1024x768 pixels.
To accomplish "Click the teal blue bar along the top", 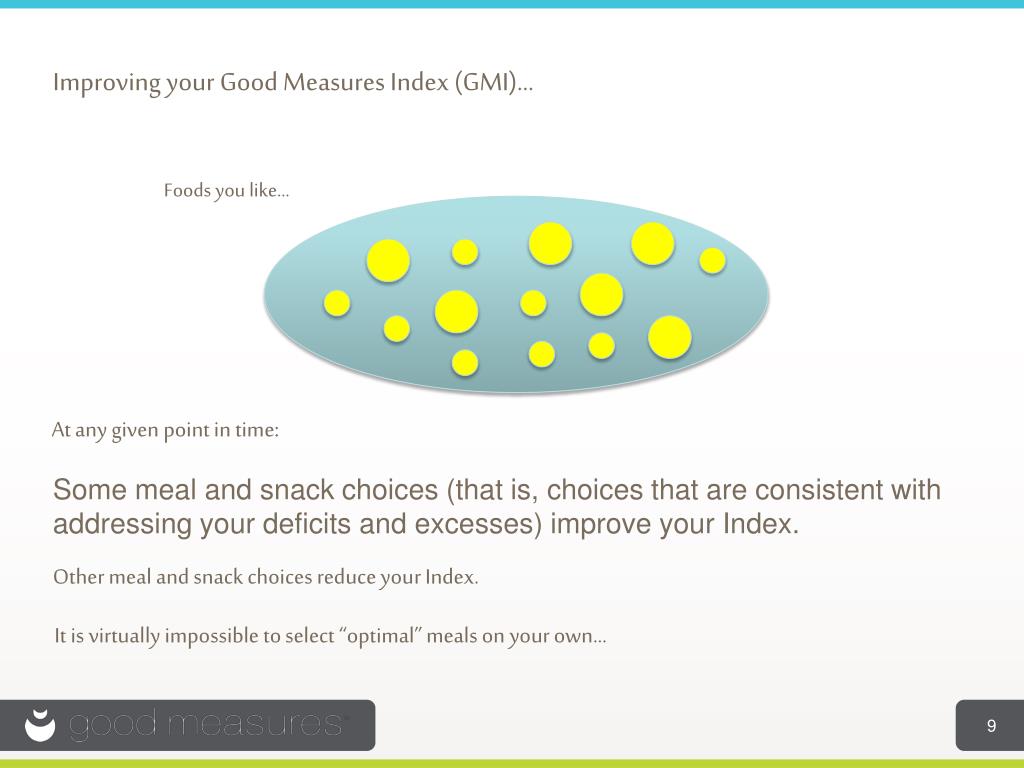I will 512,4.
